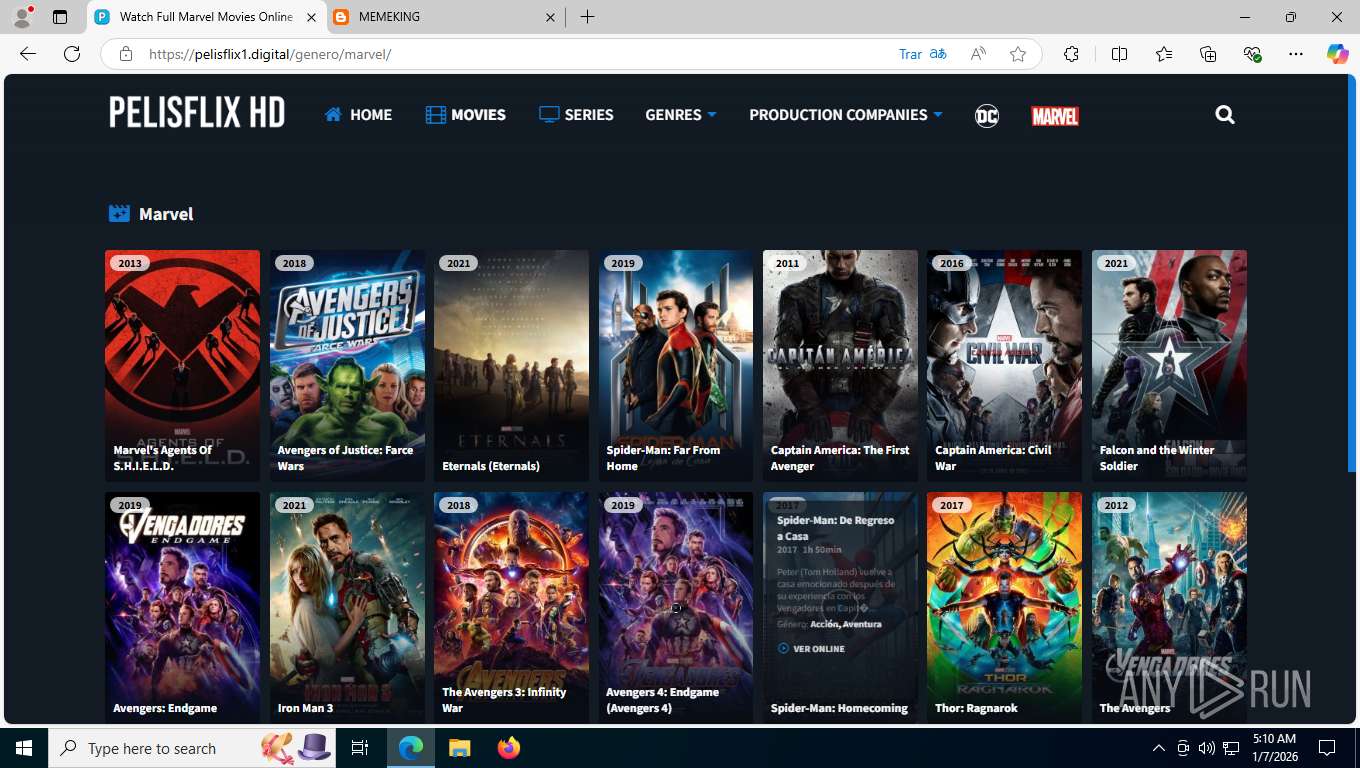Viewport: 1360px width, 768px height.
Task: Open the Marvel logo category
Action: (x=1054, y=116)
